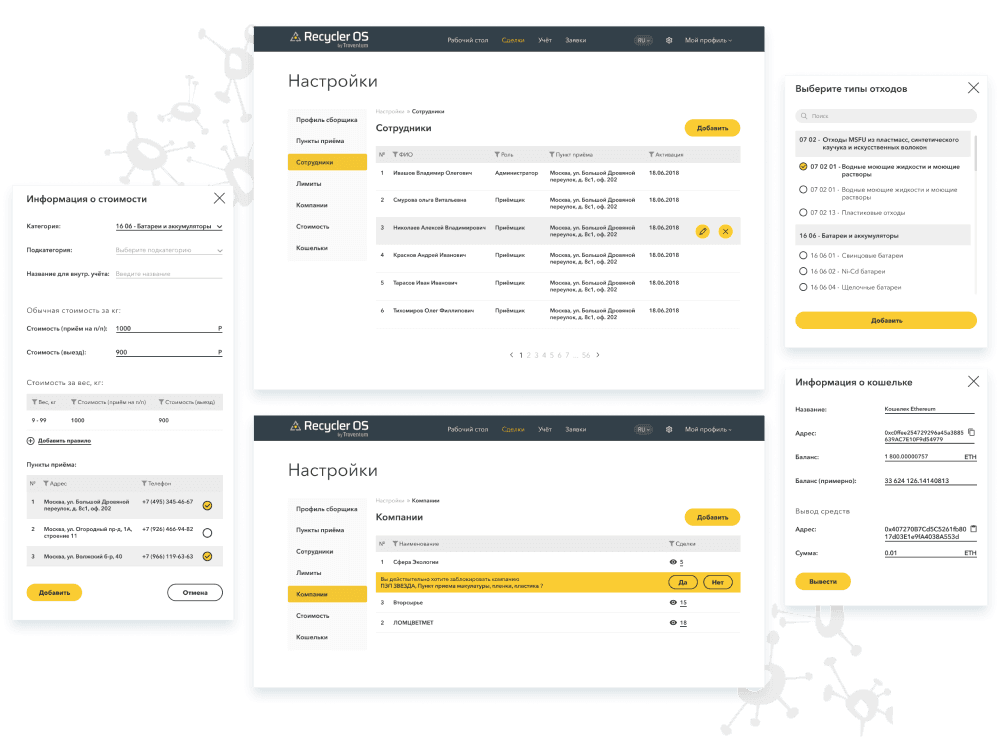Screen dimensions: 1000x737
Task: Open Кошельки in the Компании settings sidebar
Action: [312, 637]
